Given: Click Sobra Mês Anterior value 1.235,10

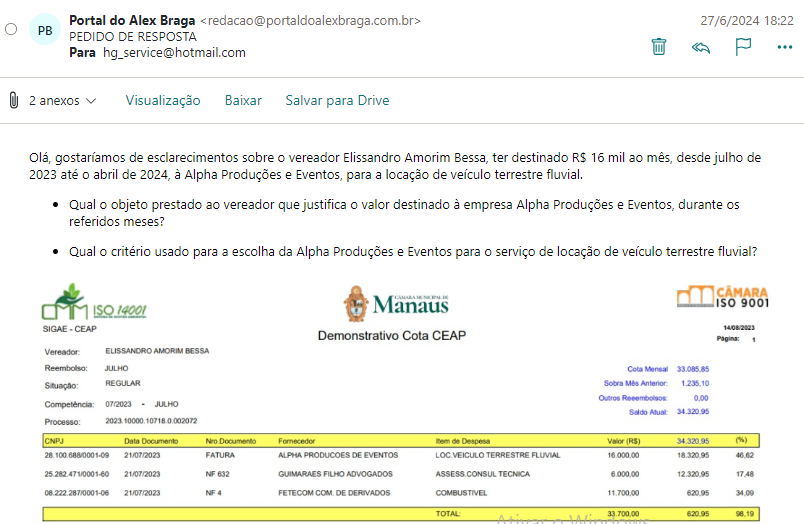Looking at the screenshot, I should 695,384.
